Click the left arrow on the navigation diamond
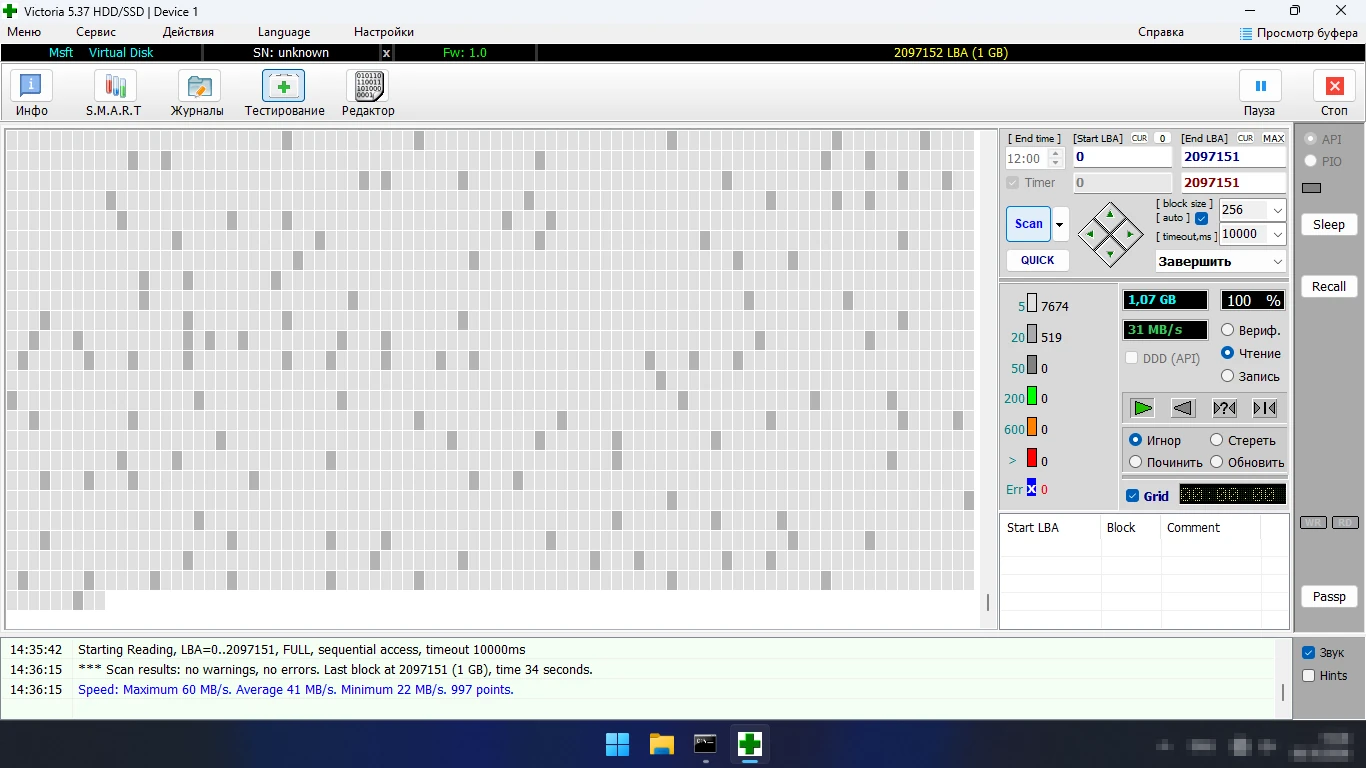This screenshot has height=768, width=1366. 1090,235
